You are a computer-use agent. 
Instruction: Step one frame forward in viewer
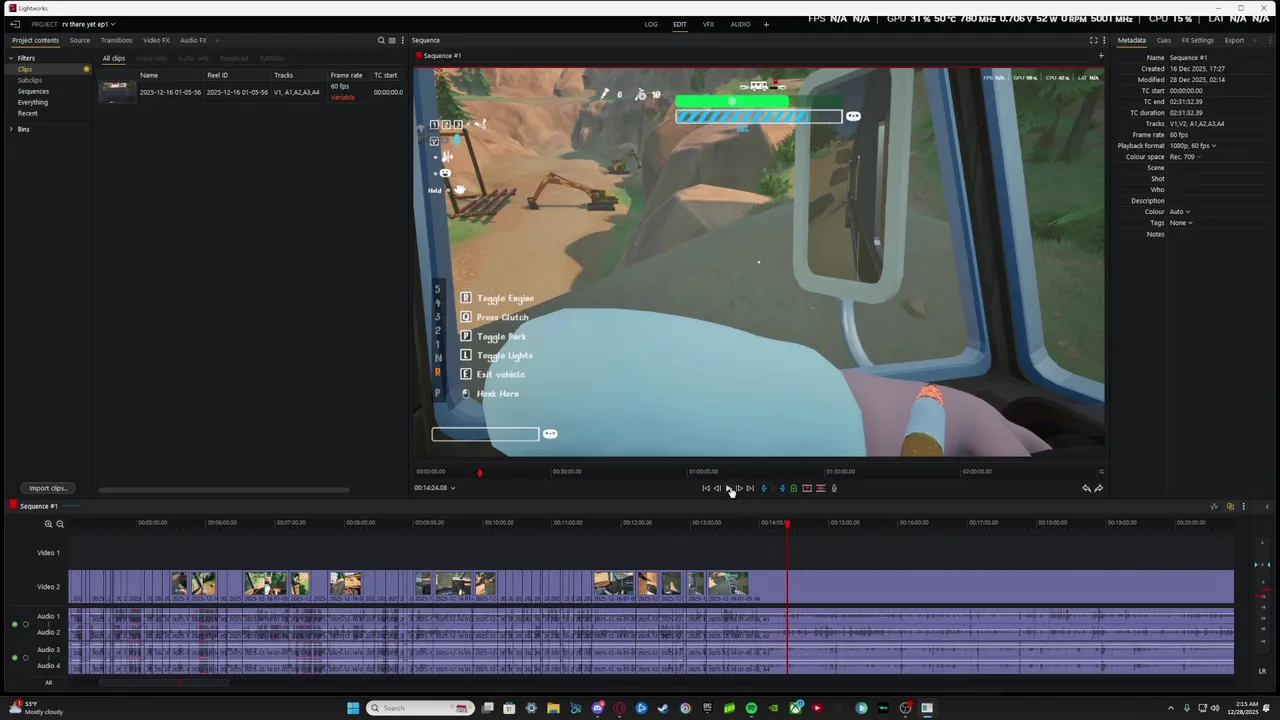click(x=739, y=488)
